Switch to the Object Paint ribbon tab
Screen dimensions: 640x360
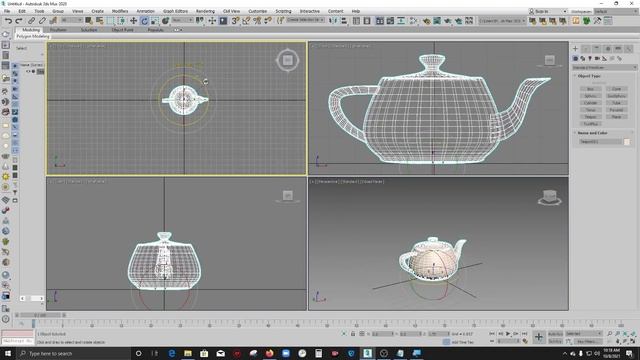pos(122,30)
